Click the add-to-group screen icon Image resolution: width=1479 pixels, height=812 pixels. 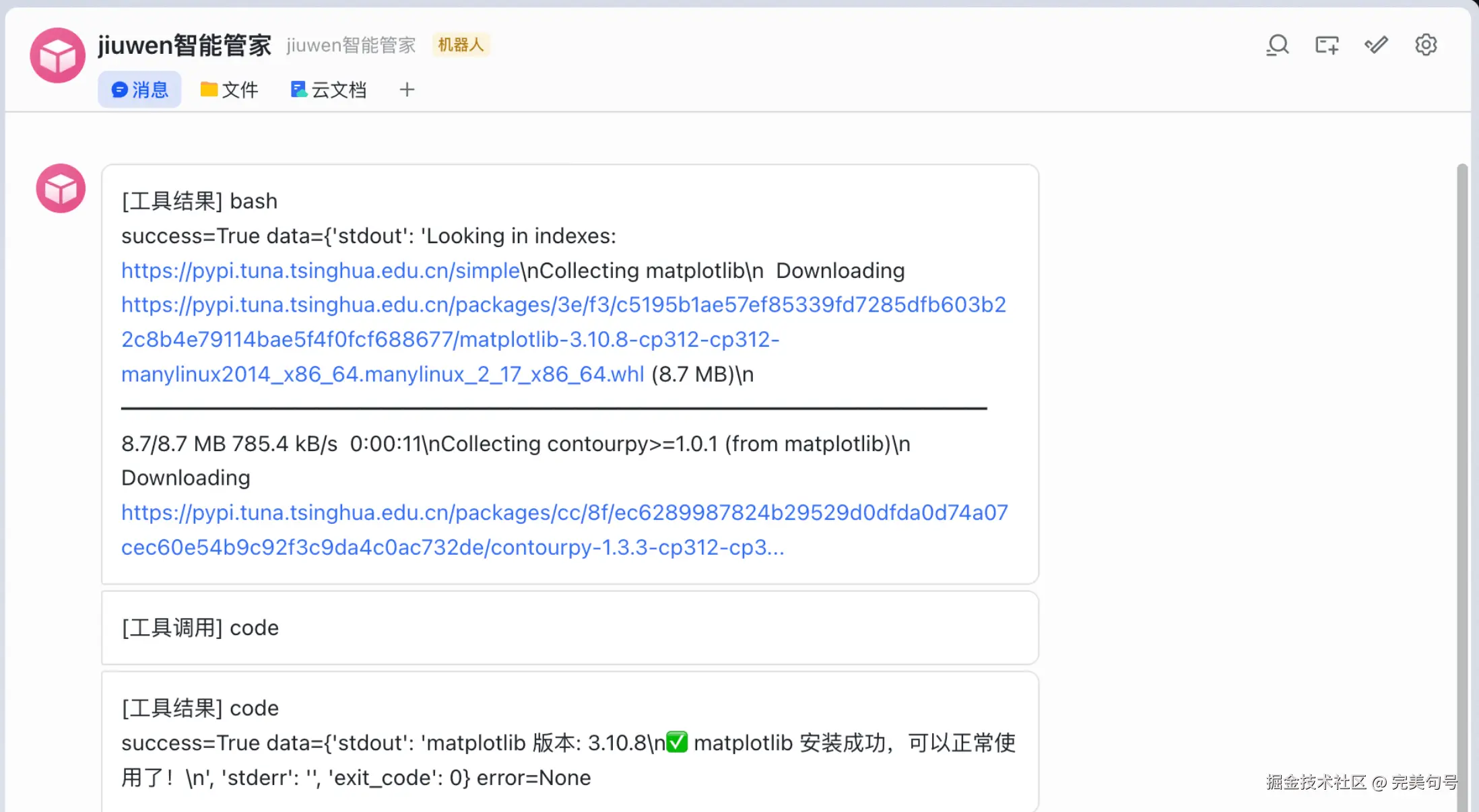(1327, 45)
